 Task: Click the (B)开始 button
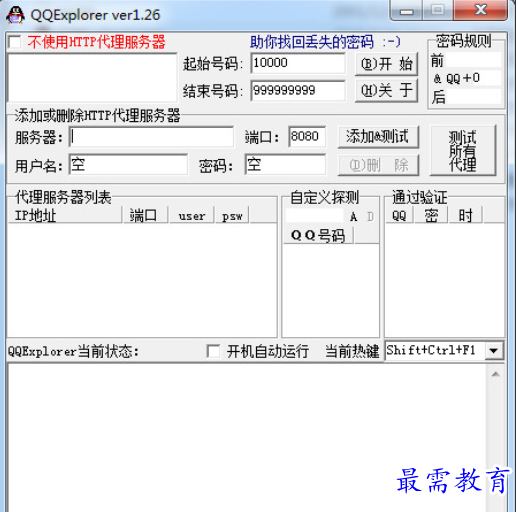click(386, 63)
